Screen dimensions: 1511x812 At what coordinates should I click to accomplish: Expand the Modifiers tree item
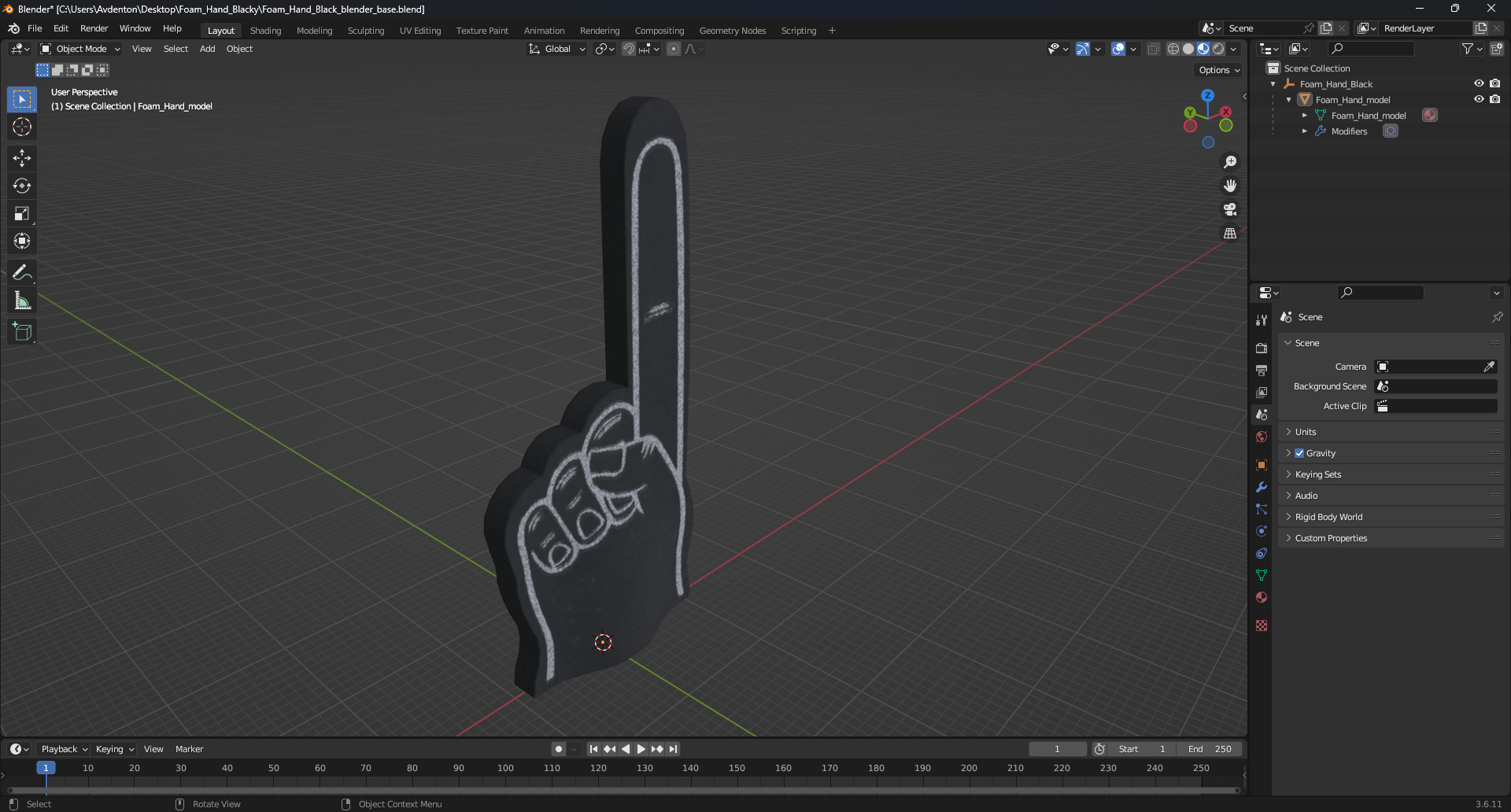[x=1304, y=131]
